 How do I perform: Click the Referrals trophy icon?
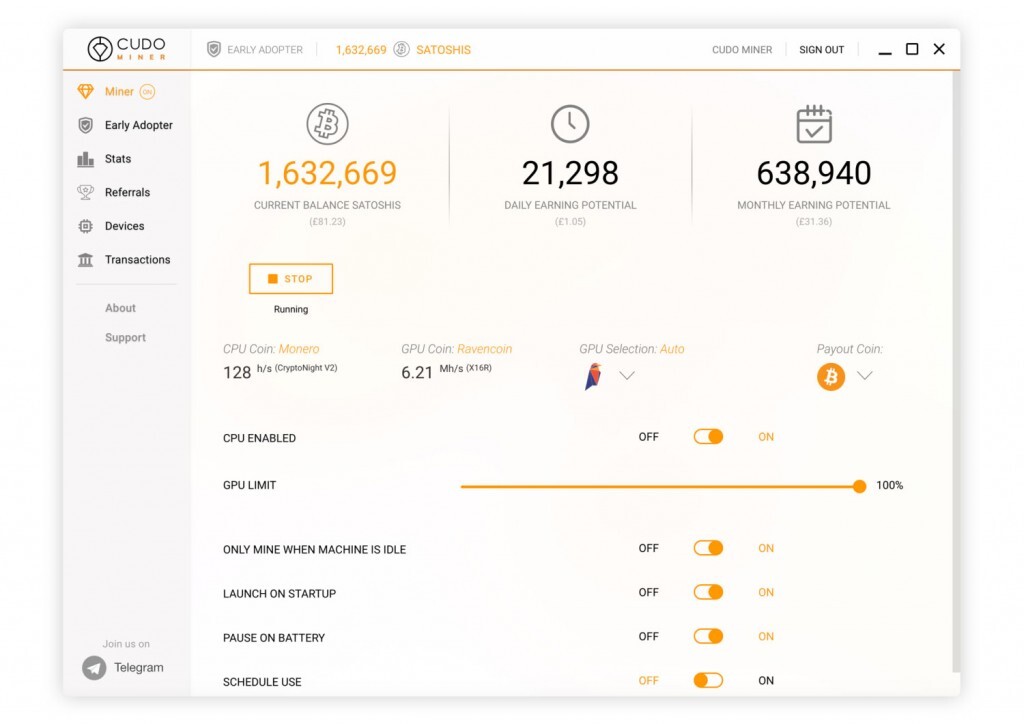pyautogui.click(x=86, y=192)
